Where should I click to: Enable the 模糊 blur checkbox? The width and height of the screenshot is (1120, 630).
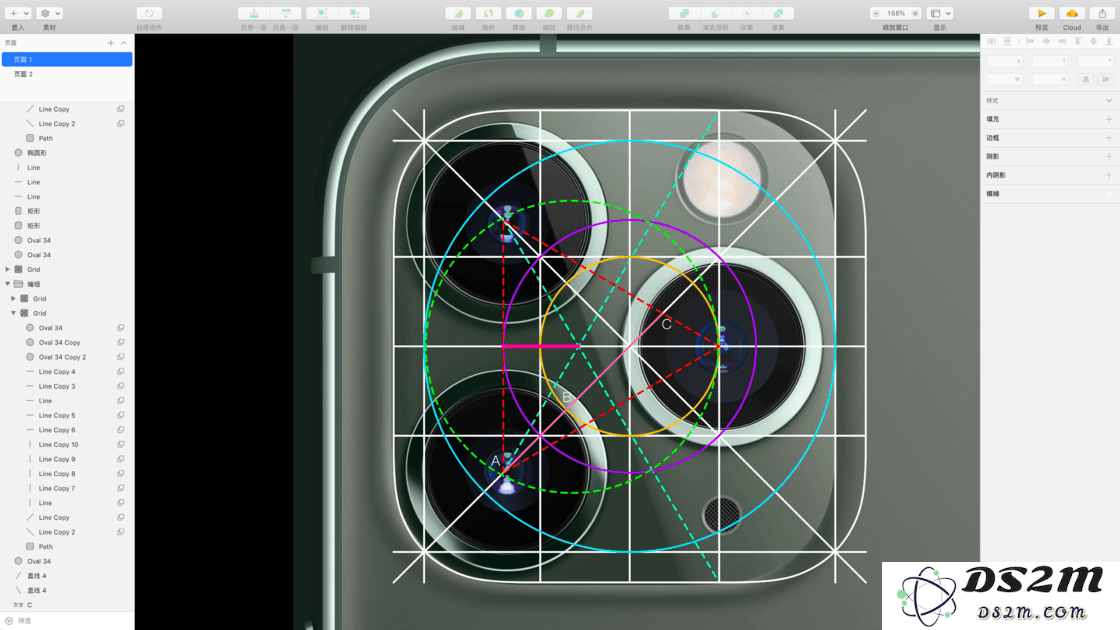(x=1109, y=194)
